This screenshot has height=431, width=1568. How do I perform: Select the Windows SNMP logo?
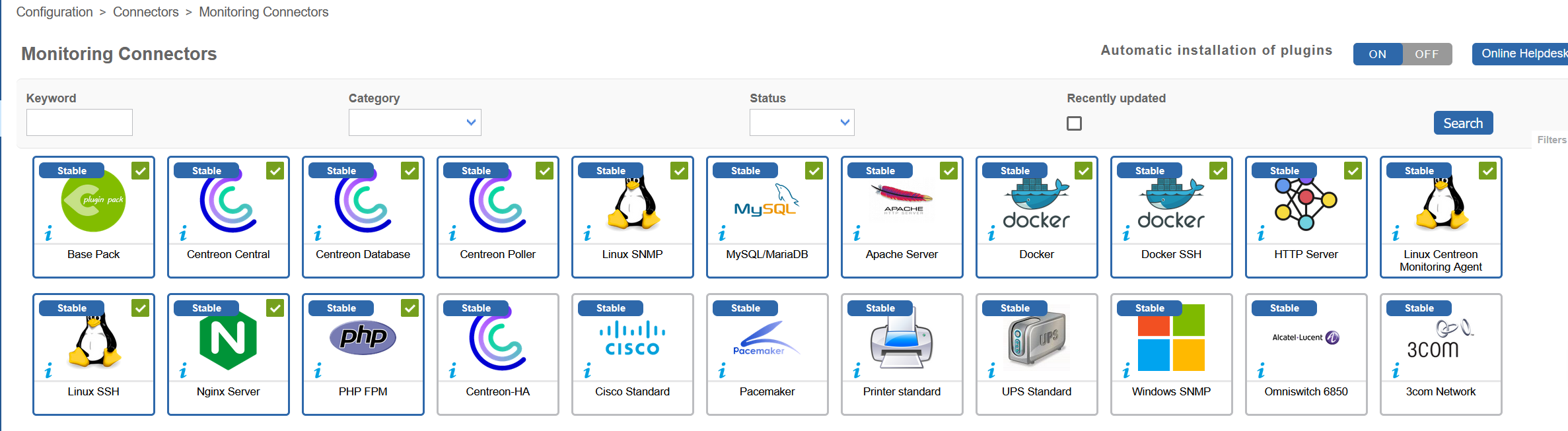coord(1171,338)
